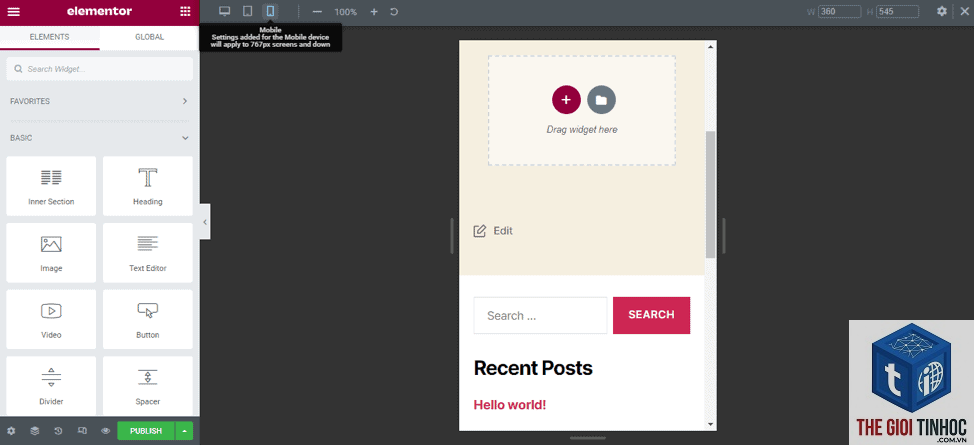Add the Inner Section widget

pos(51,186)
